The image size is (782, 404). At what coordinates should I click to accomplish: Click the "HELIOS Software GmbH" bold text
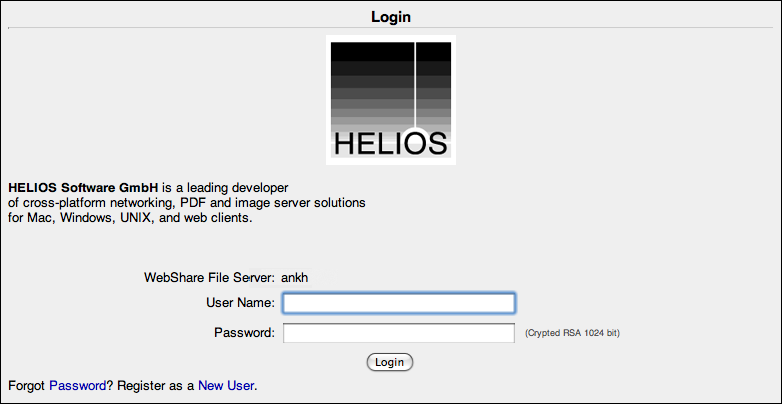[x=83, y=188]
